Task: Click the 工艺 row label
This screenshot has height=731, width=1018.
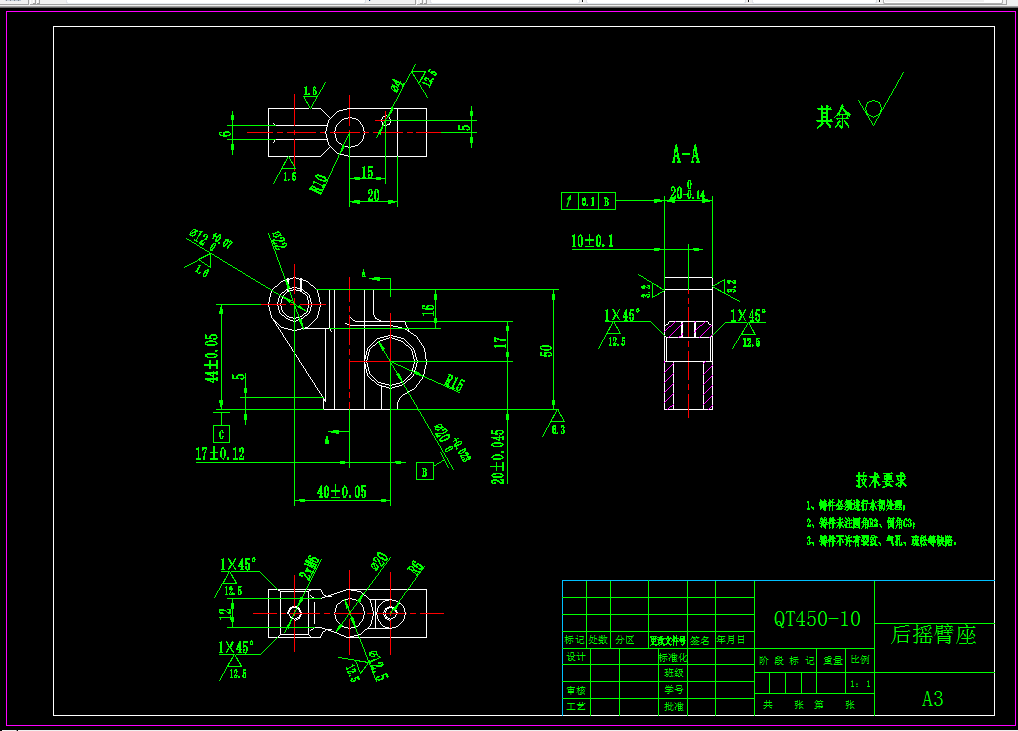Action: click(576, 706)
